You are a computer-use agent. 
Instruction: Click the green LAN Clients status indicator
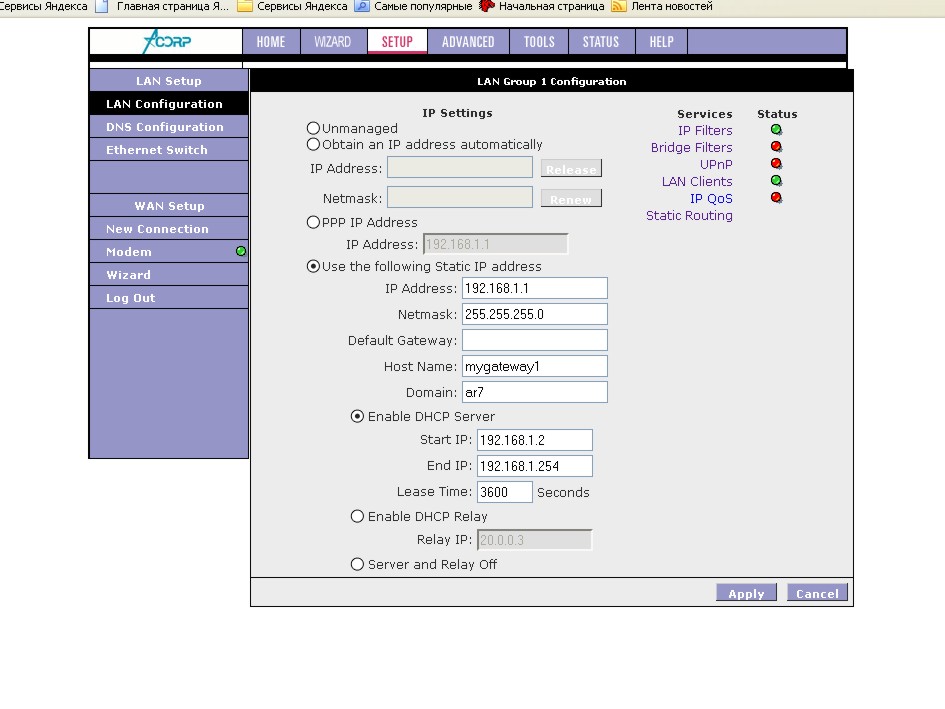(776, 181)
